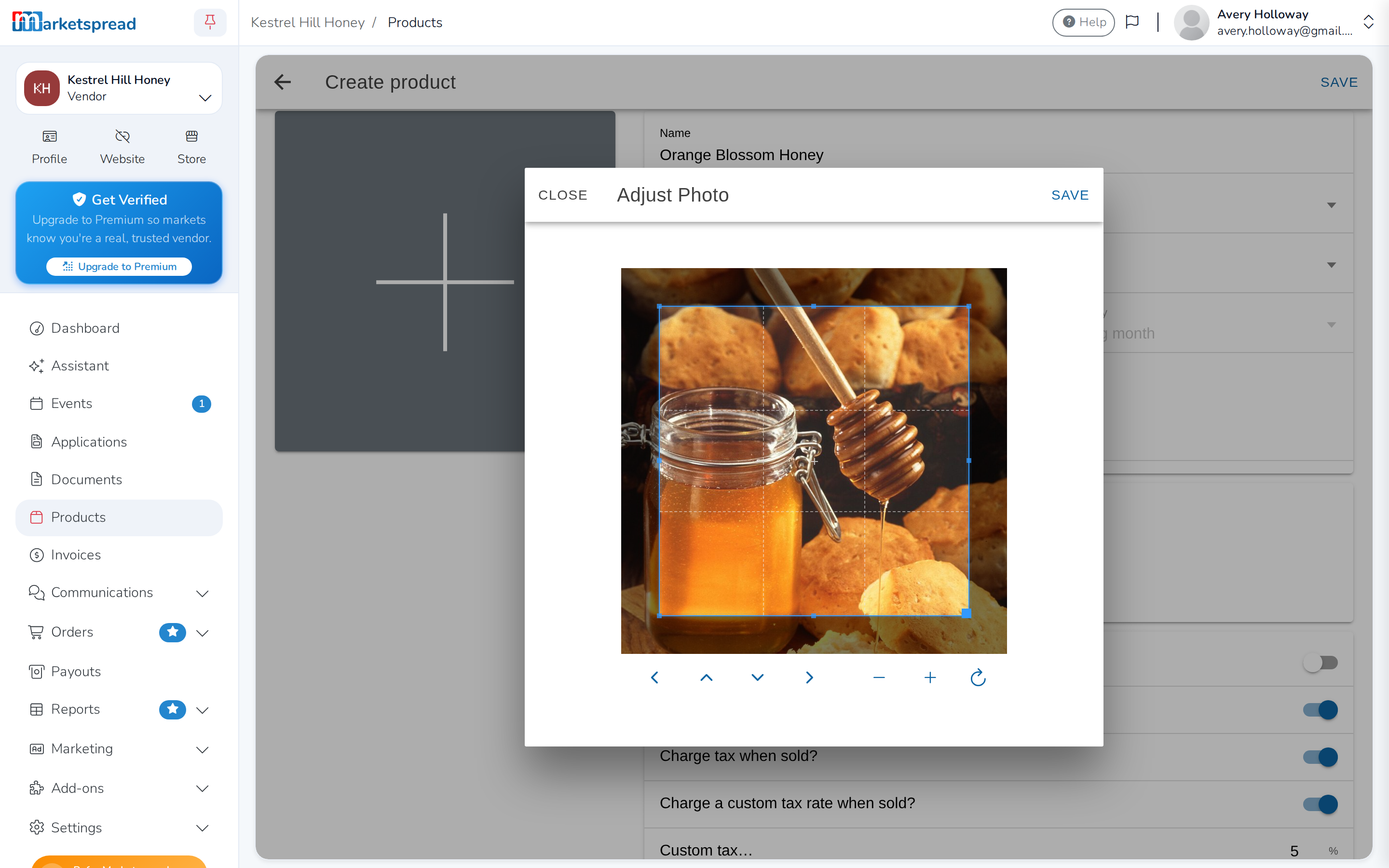Close the Adjust Photo dialog
Image resolution: width=1389 pixels, height=868 pixels.
tap(562, 195)
